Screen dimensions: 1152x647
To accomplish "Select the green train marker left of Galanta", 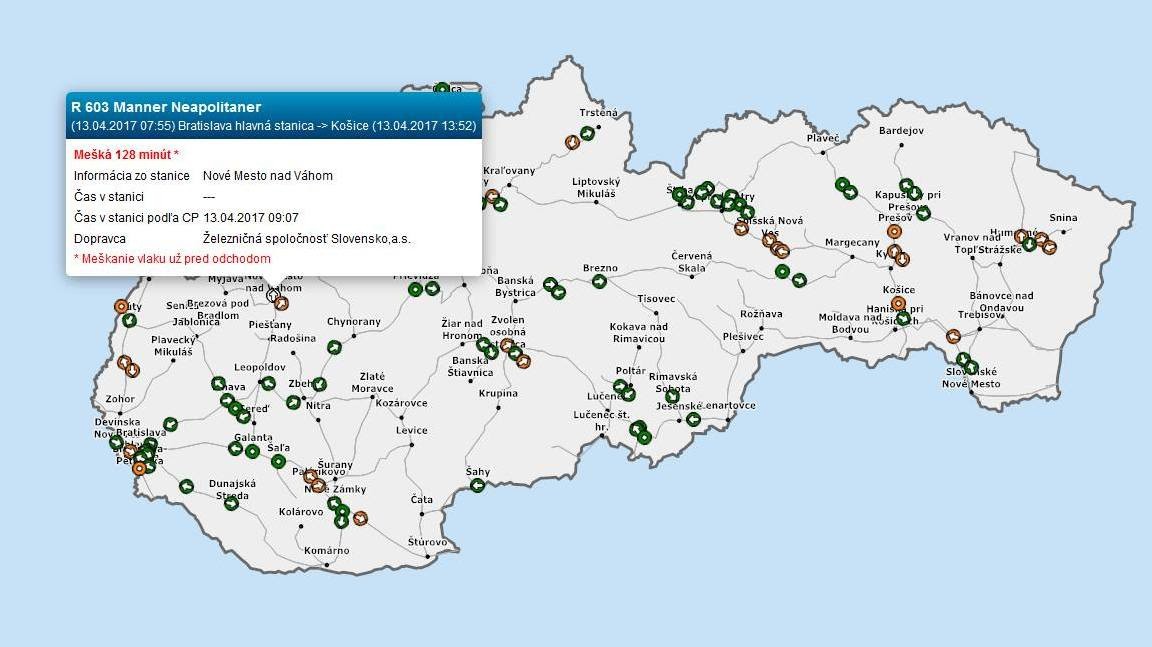I will pyautogui.click(x=236, y=448).
